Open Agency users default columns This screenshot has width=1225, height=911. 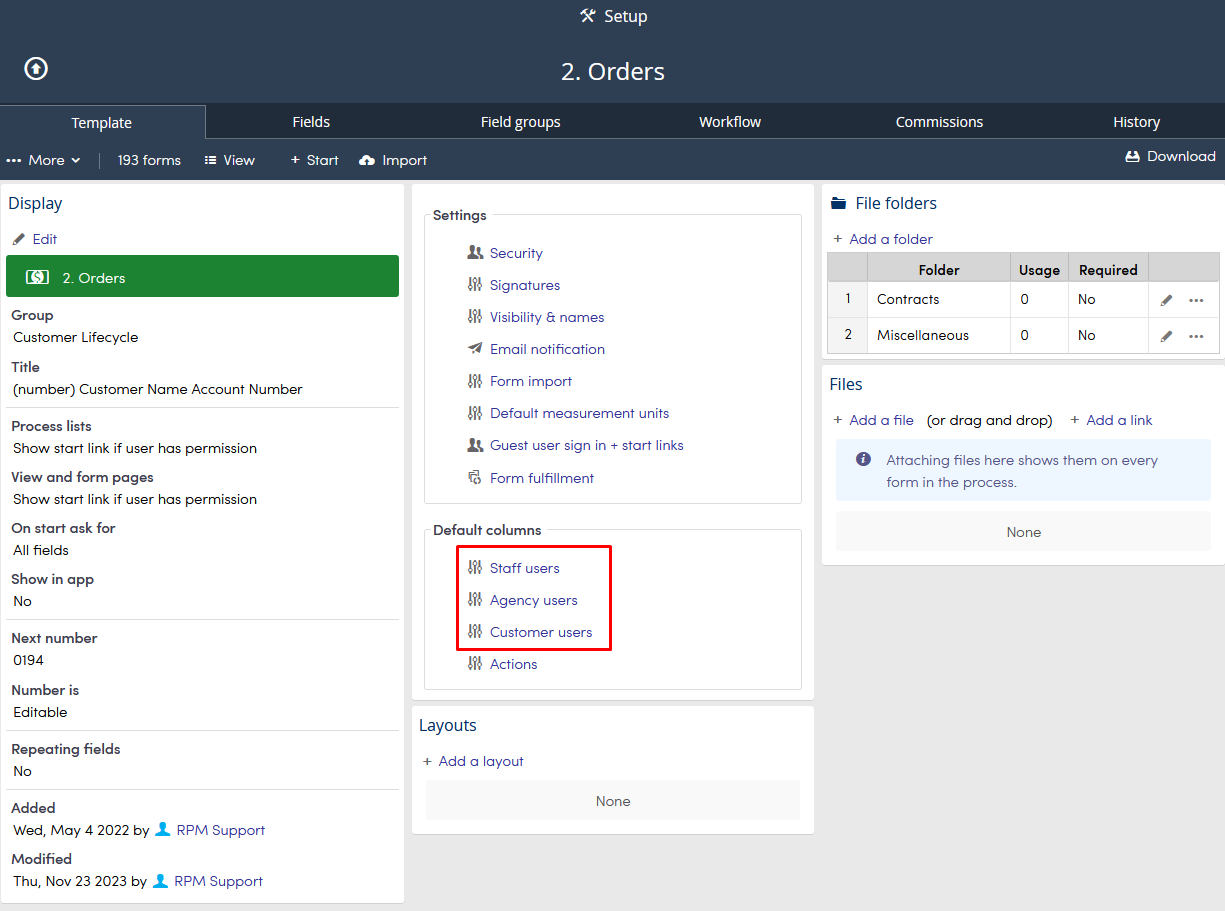coord(534,600)
